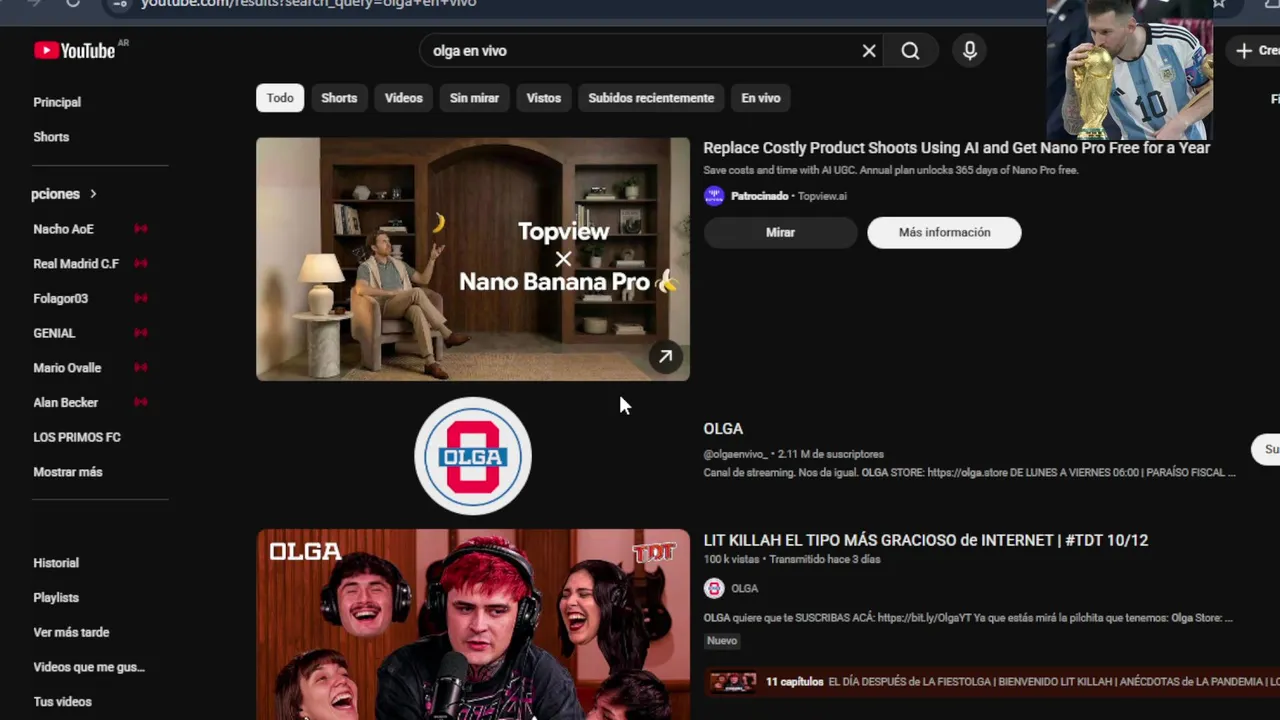Click live indicator next to Nacho AoE
The height and width of the screenshot is (720, 1280).
(141, 229)
